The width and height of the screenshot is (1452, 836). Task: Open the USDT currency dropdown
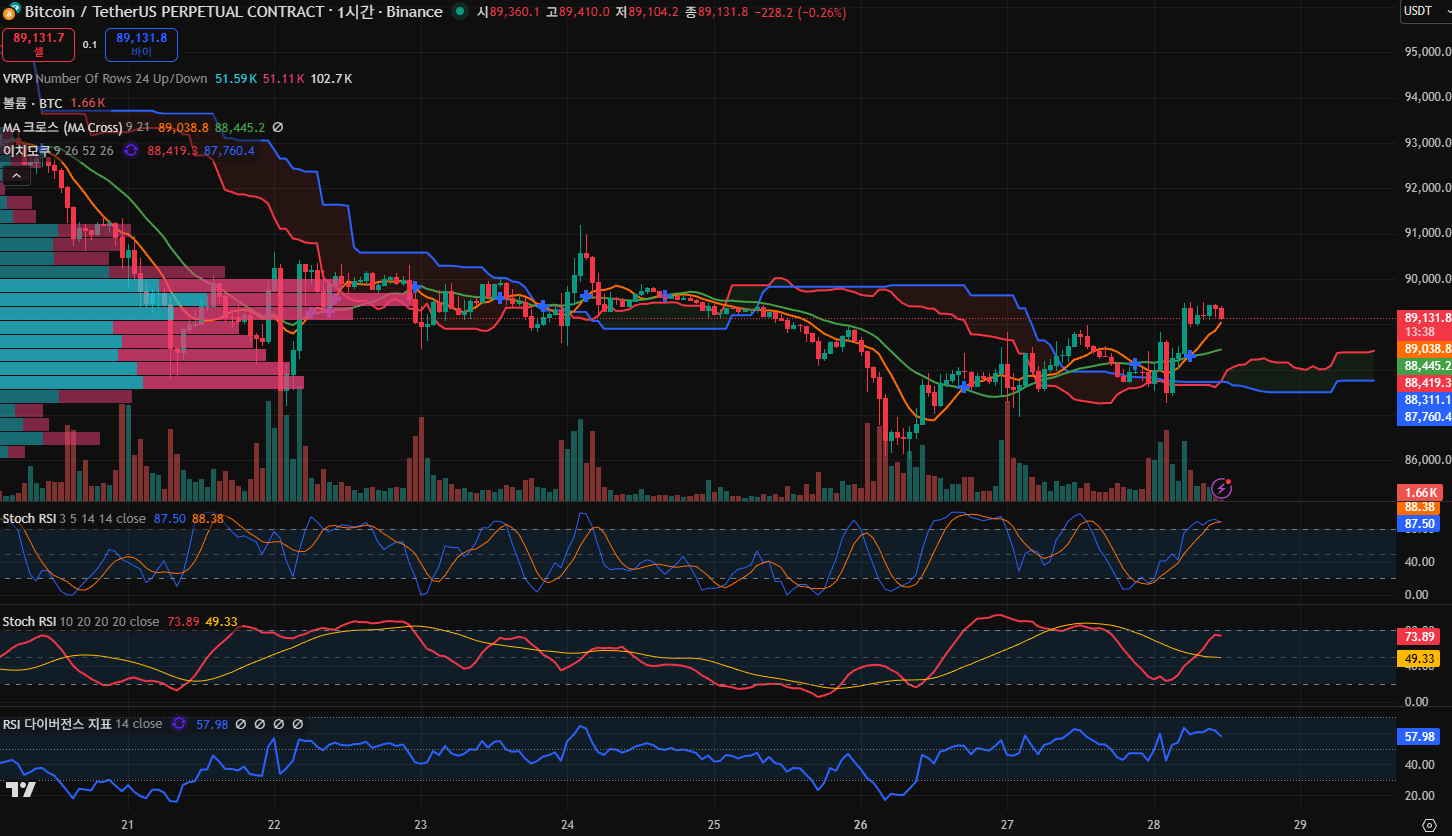(x=1424, y=11)
